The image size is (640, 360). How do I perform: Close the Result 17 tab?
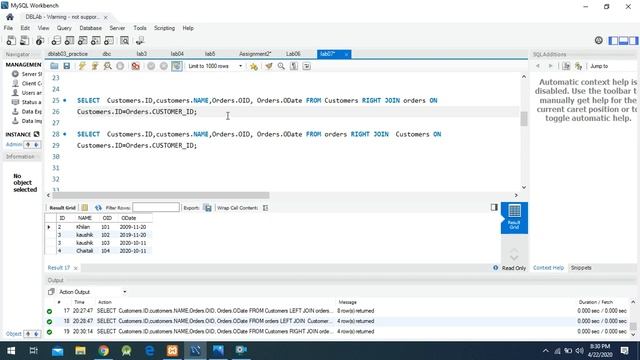(x=76, y=268)
